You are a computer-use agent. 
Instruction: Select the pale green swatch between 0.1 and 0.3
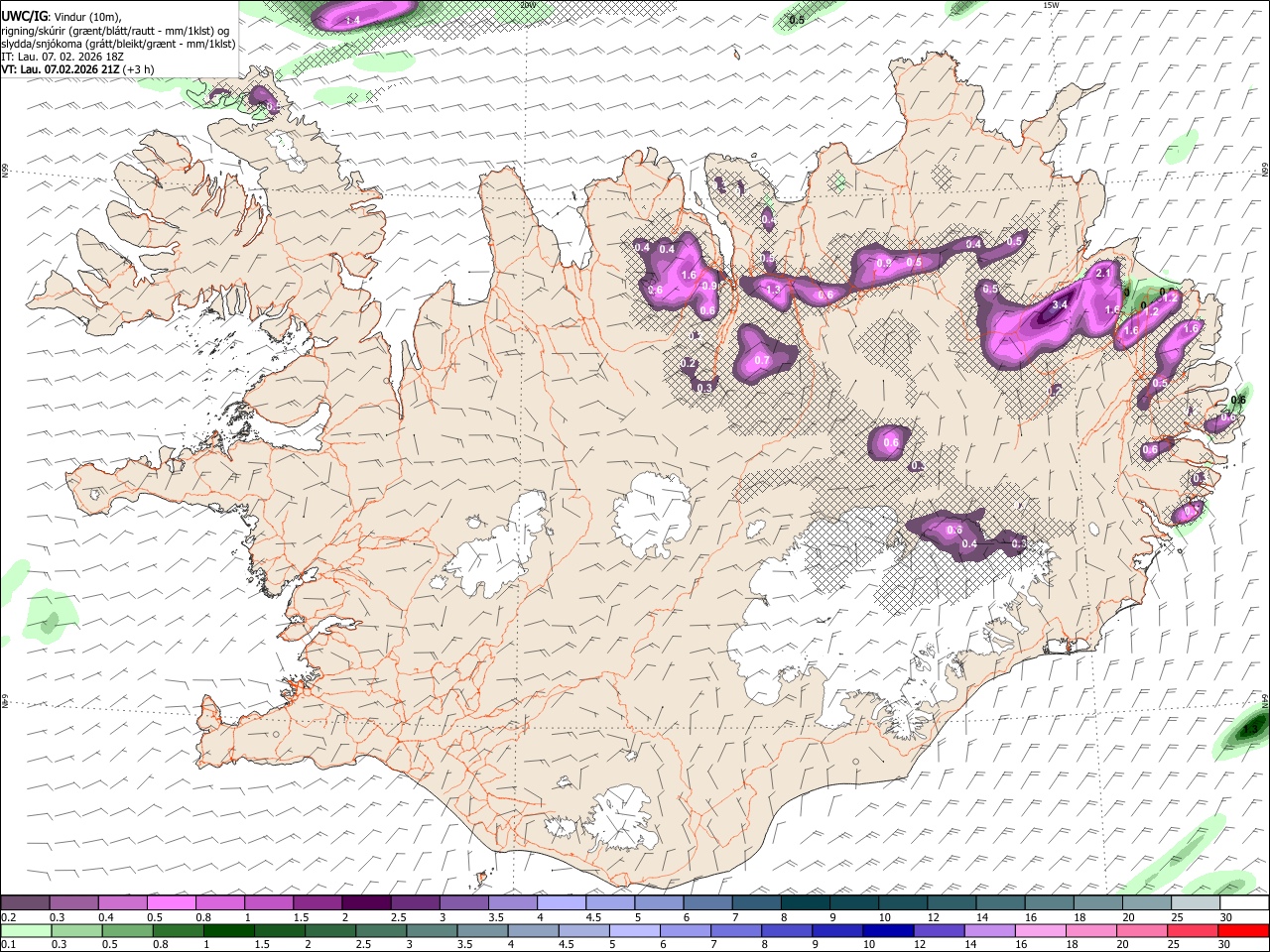click(x=26, y=930)
